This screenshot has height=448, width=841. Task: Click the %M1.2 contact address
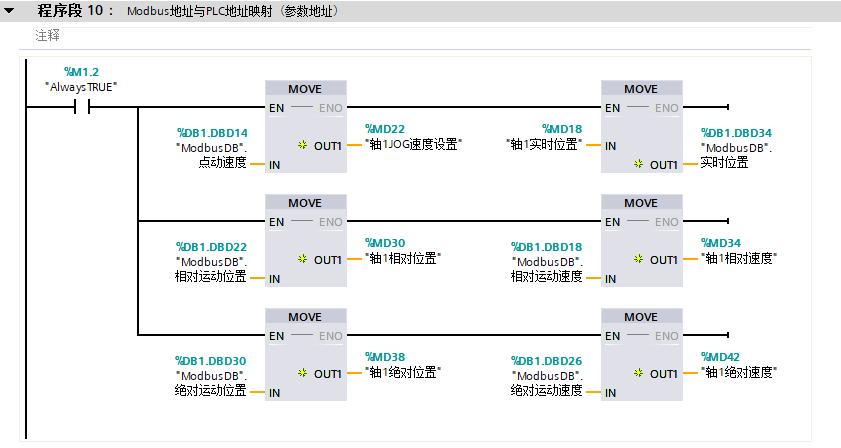82,72
